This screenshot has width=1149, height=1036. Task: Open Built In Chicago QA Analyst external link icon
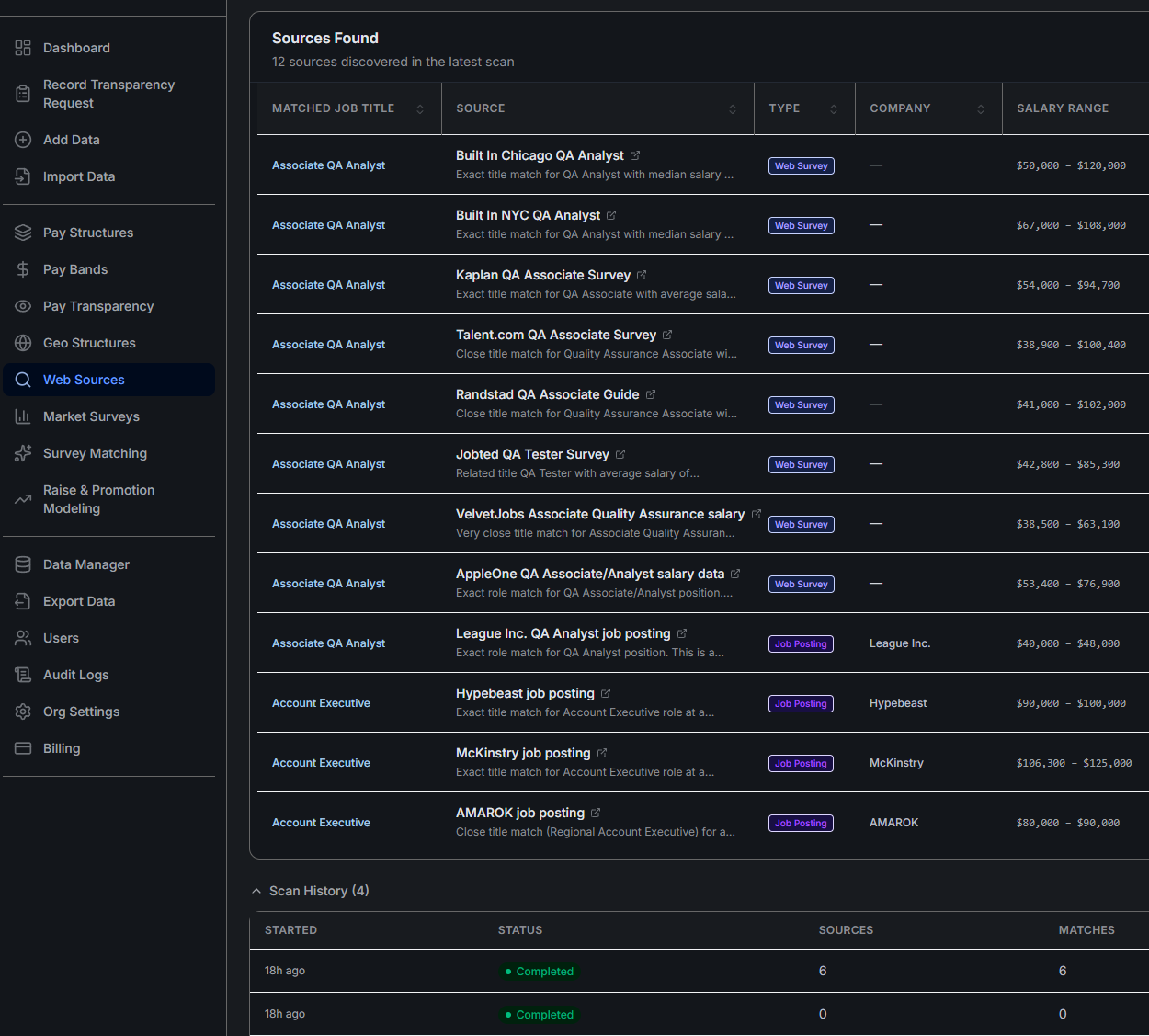tap(635, 154)
